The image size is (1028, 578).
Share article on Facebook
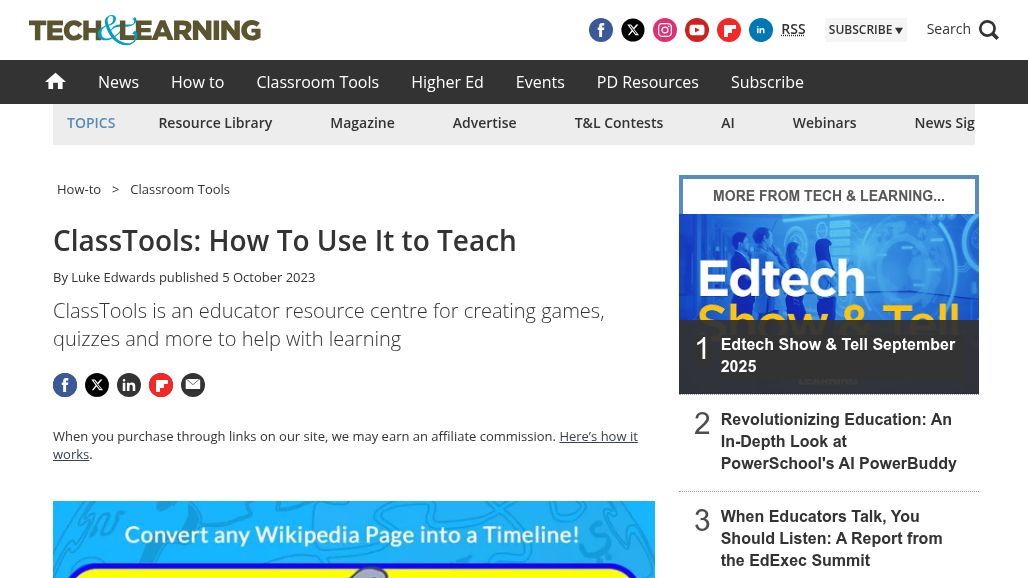[65, 385]
